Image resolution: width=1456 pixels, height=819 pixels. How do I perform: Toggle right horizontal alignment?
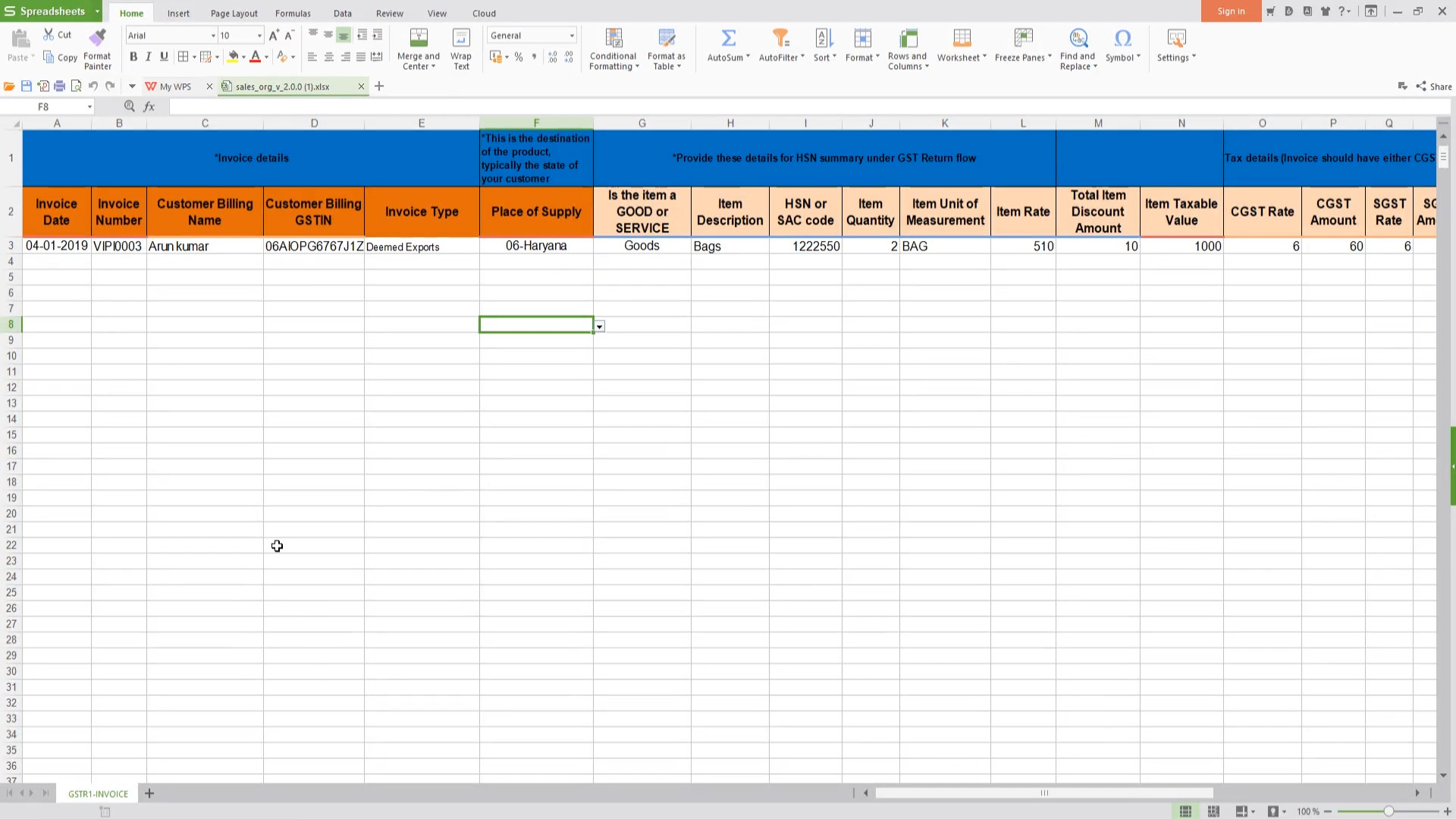pyautogui.click(x=345, y=57)
